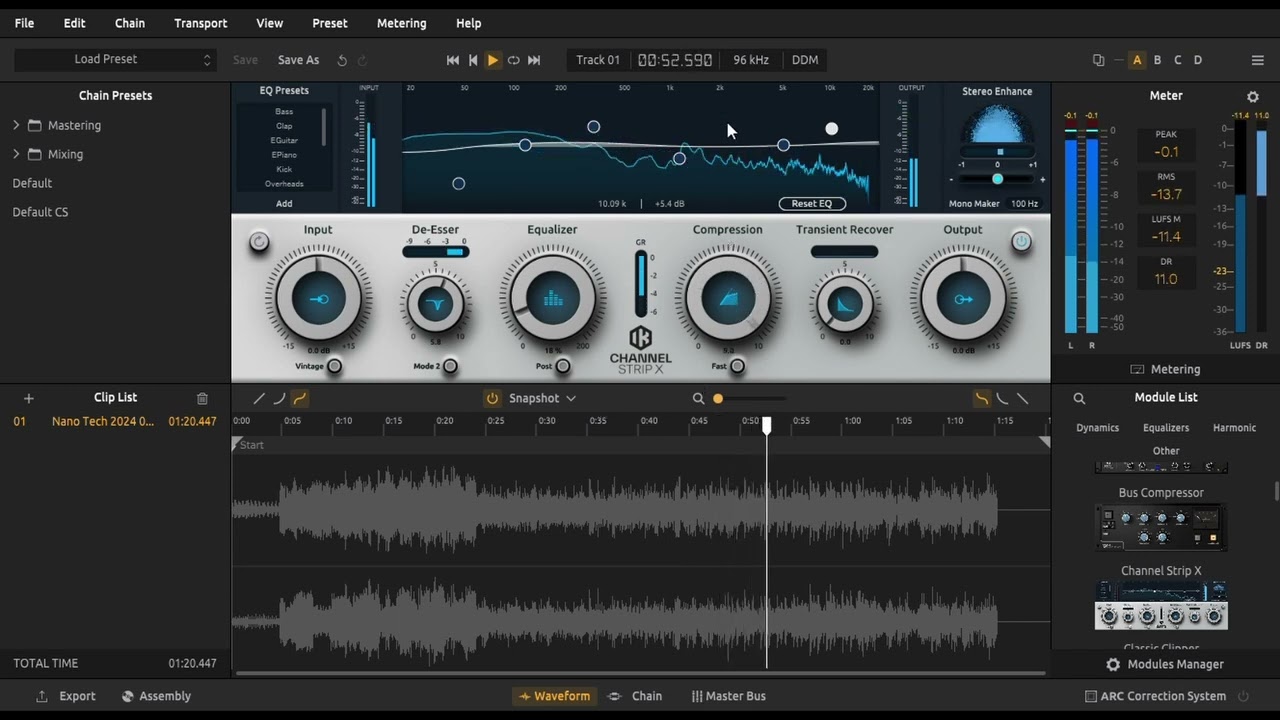Click the Export button

click(66, 696)
